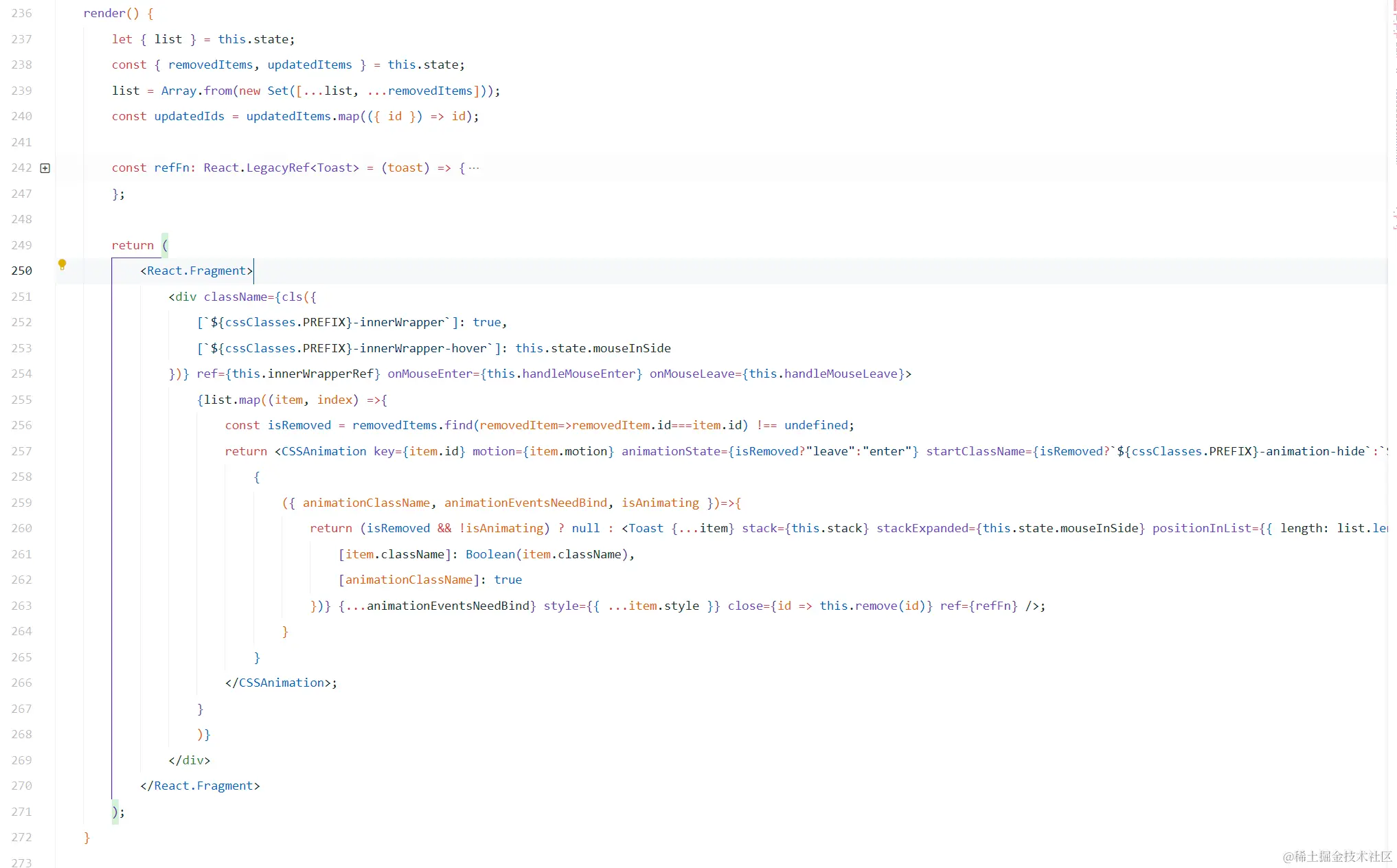This screenshot has width=1397, height=868.
Task: Click the folded ellipsis after refFn arrow function
Action: coord(474,168)
